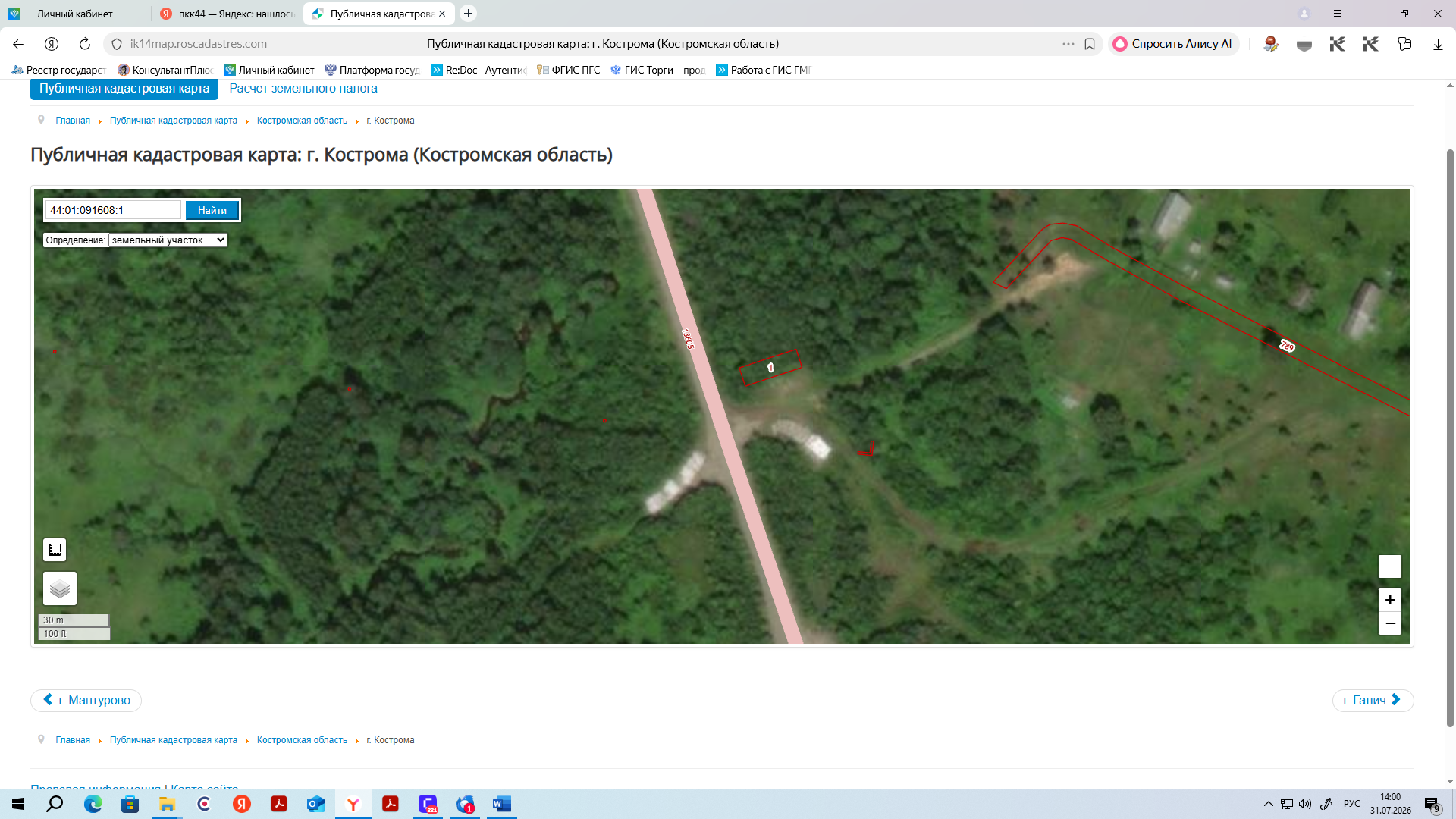The height and width of the screenshot is (819, 1456).
Task: Click Костромская область in top breadcrumb
Action: point(302,121)
